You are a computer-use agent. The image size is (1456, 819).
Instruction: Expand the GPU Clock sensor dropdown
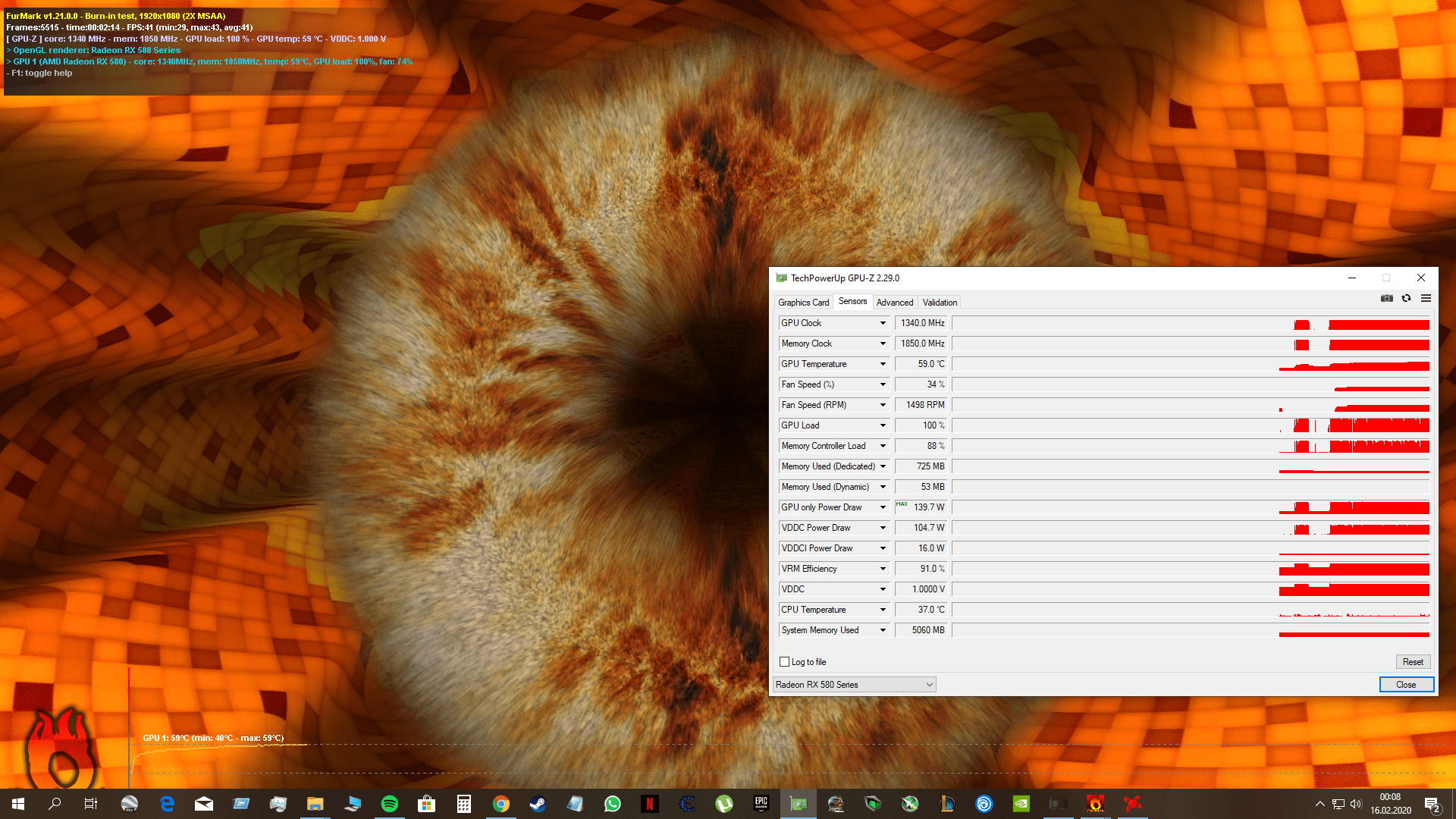pyautogui.click(x=883, y=323)
